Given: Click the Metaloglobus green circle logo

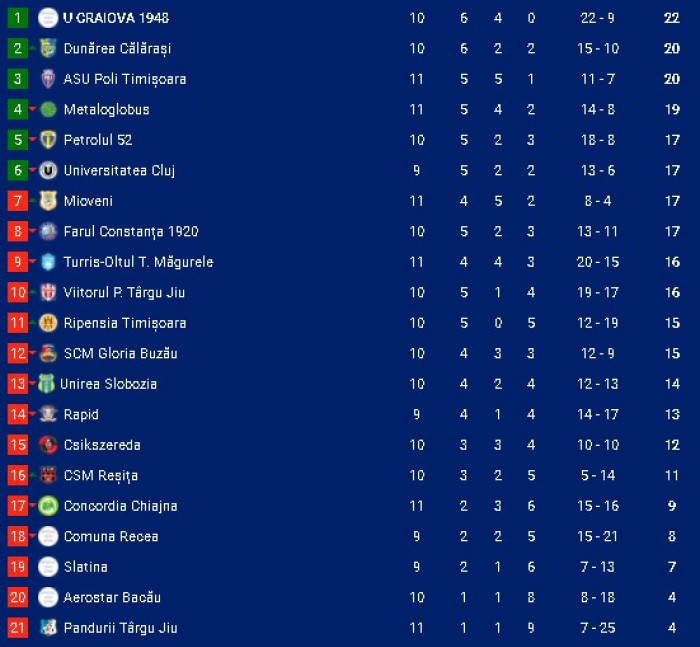Looking at the screenshot, I should pos(48,109).
